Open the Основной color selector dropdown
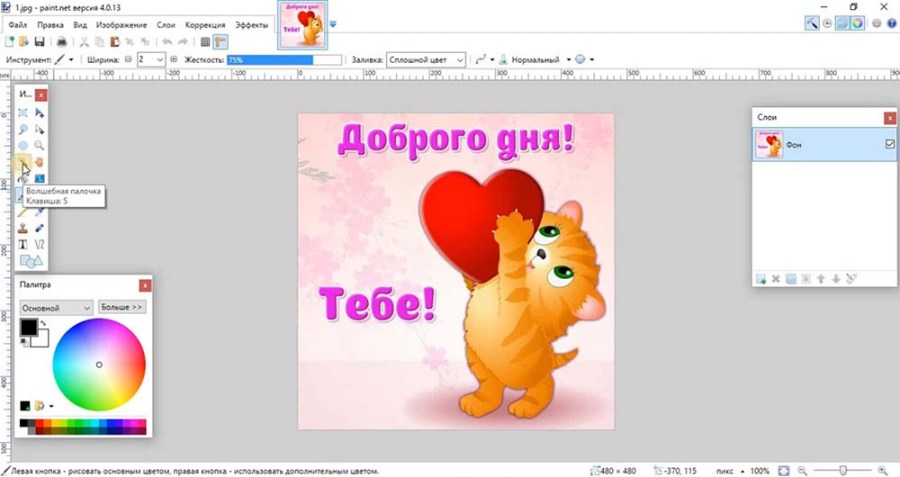The width and height of the screenshot is (900, 477). tap(56, 308)
